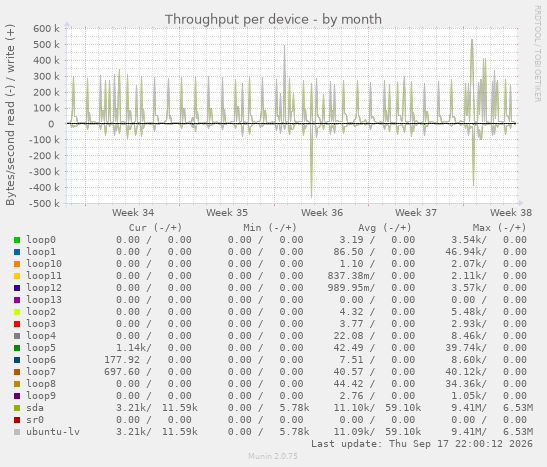Click the Week 38 axis label
This screenshot has height=467, width=547.
tap(511, 213)
